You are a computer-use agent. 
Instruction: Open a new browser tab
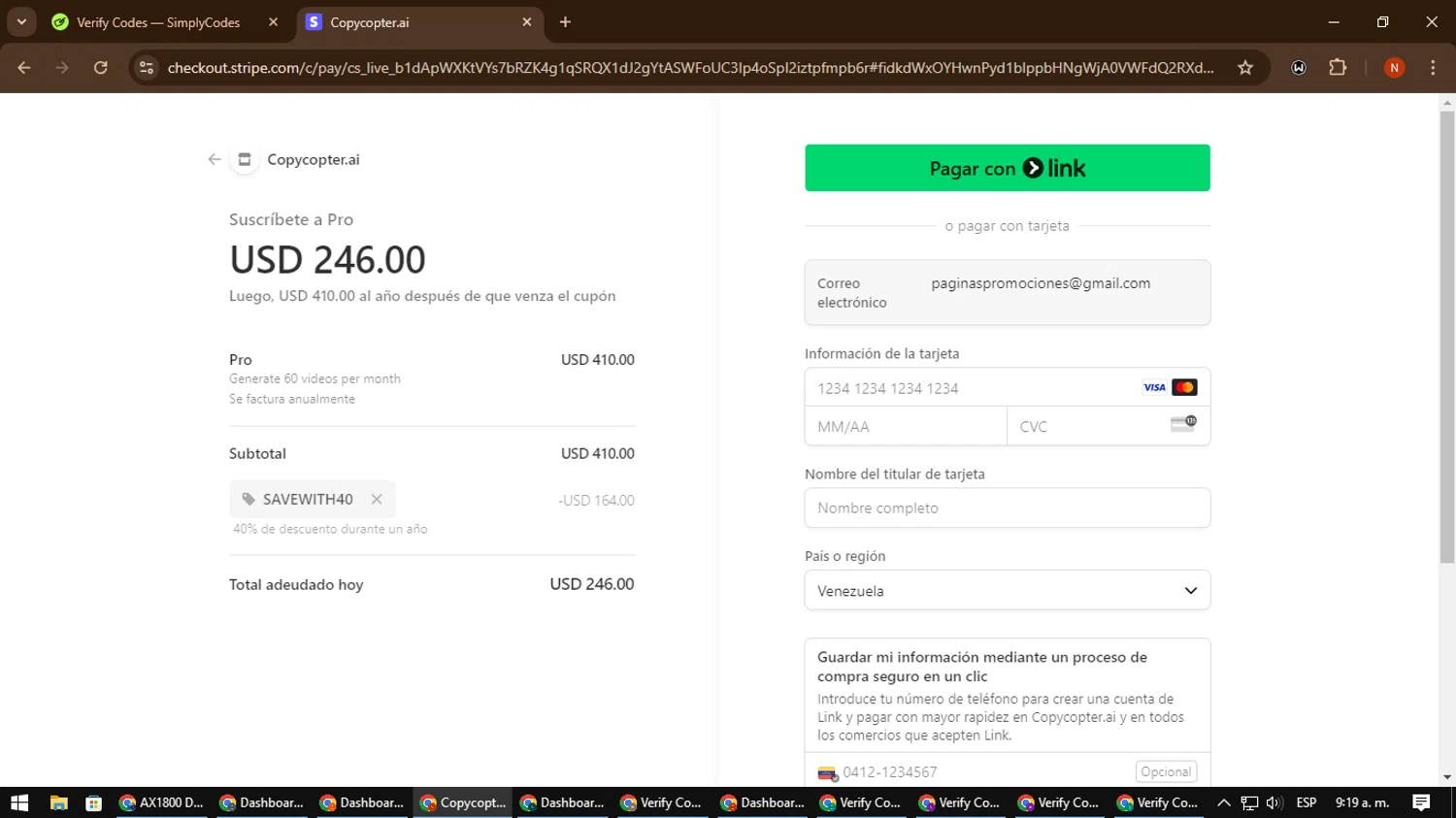[x=565, y=22]
